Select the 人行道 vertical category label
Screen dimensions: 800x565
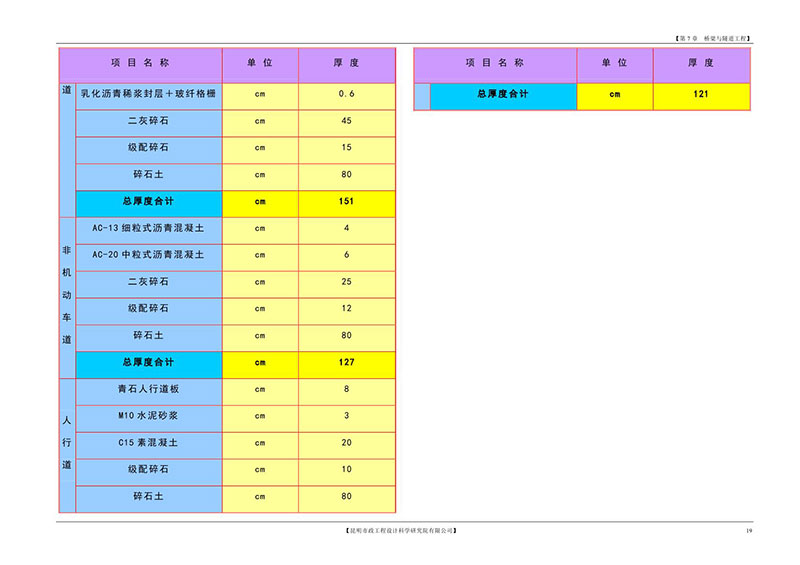66,440
